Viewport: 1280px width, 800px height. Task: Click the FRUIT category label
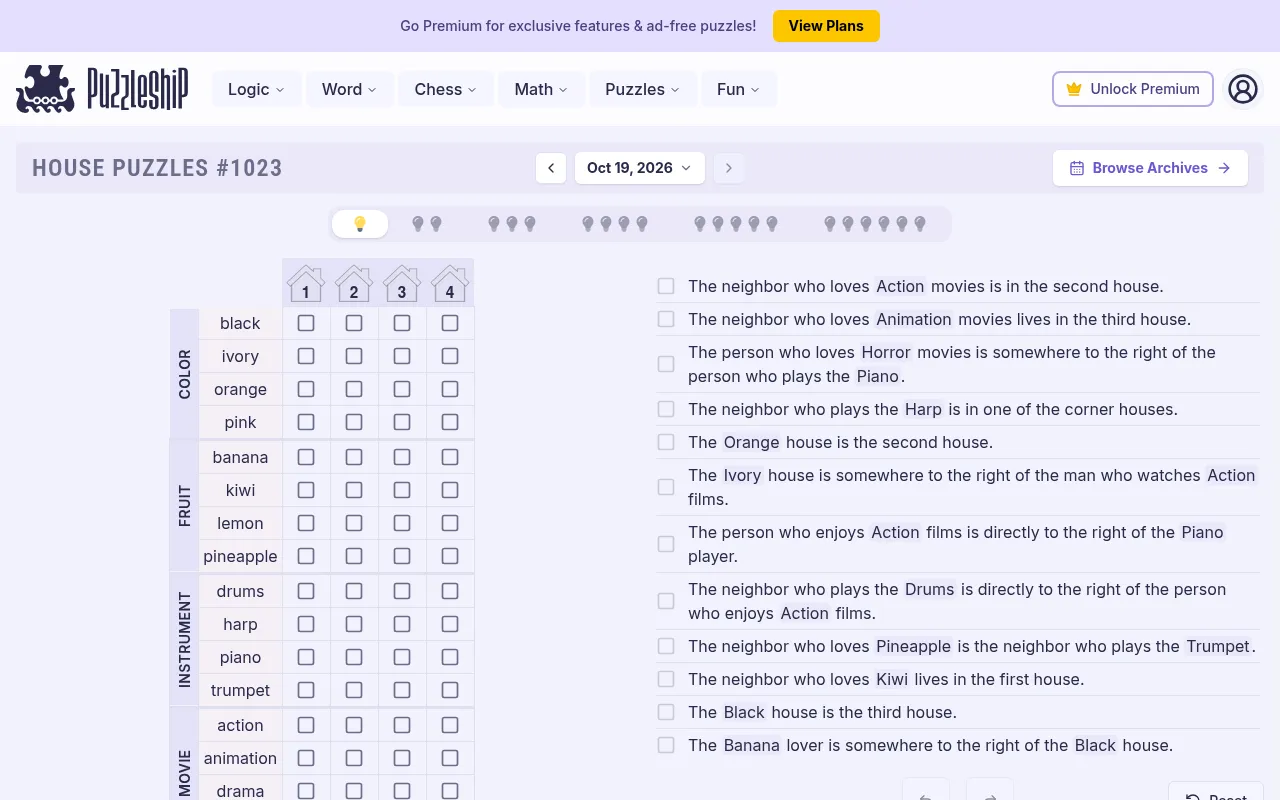click(x=184, y=506)
